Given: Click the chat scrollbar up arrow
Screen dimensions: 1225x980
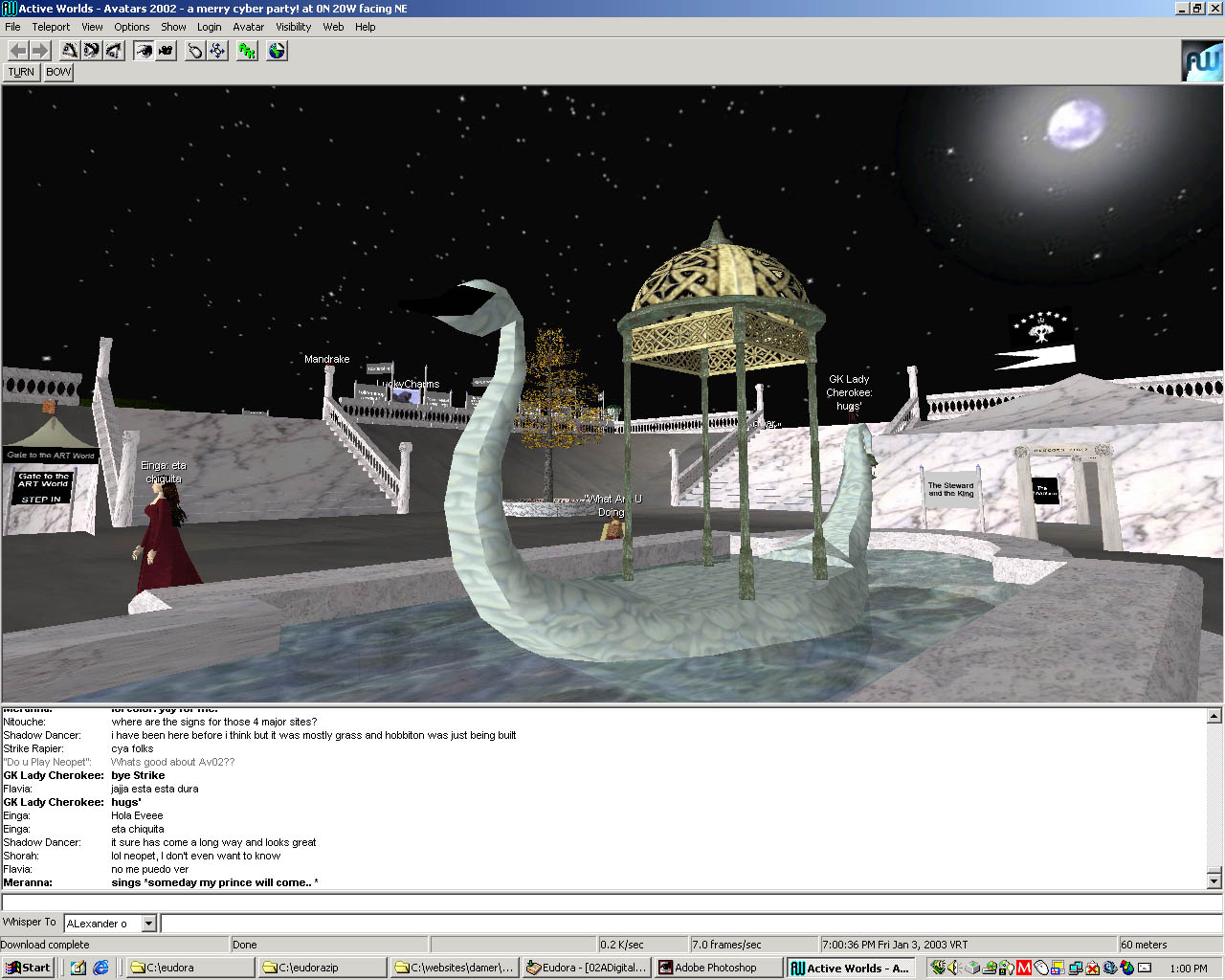Looking at the screenshot, I should [x=1214, y=716].
